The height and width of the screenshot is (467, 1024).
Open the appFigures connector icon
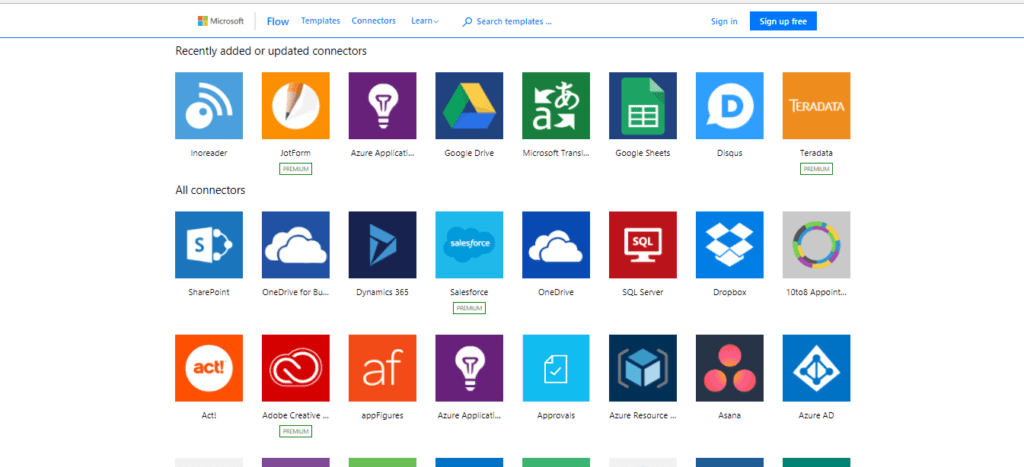[x=383, y=368]
